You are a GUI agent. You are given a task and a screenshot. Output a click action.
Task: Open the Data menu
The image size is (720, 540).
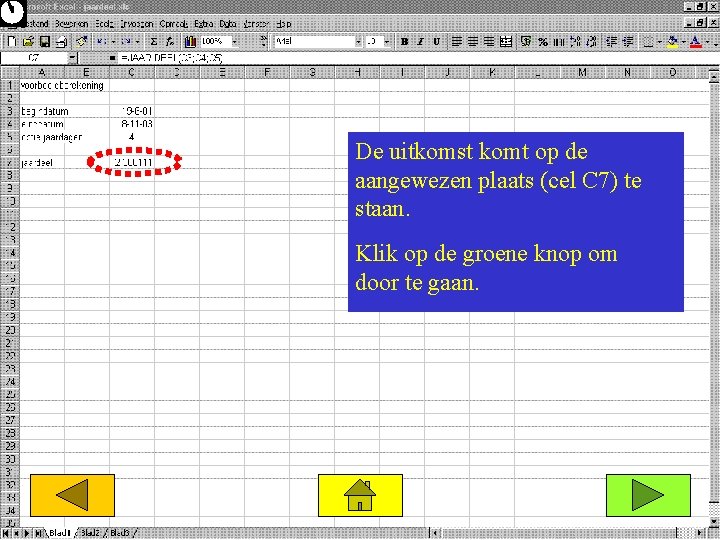click(x=228, y=24)
